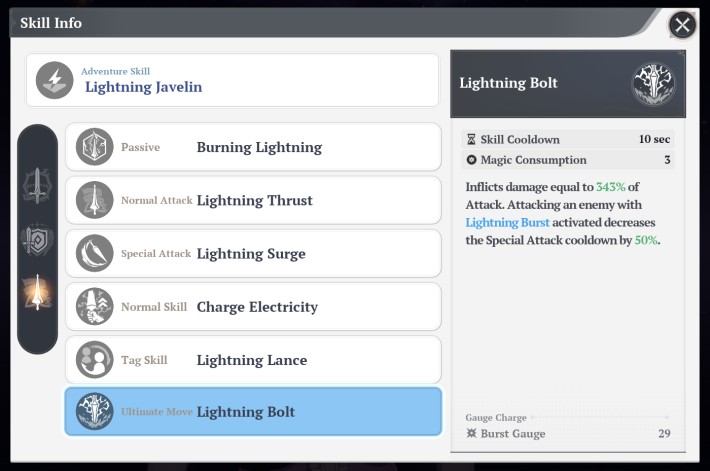Click the Burst Gauge star icon
710x471 pixels.
[471, 433]
